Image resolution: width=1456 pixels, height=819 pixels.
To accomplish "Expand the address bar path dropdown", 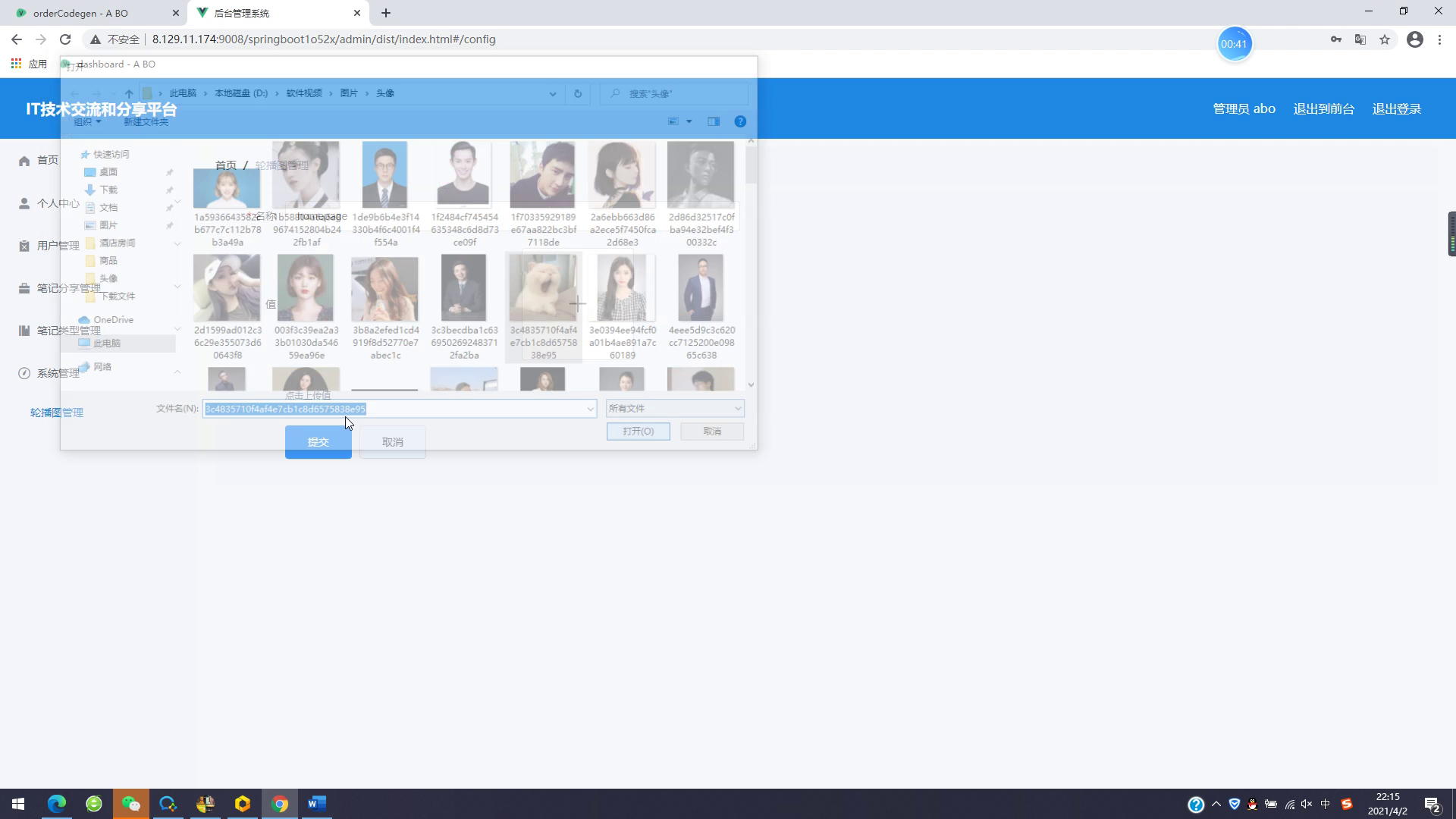I will click(x=553, y=93).
